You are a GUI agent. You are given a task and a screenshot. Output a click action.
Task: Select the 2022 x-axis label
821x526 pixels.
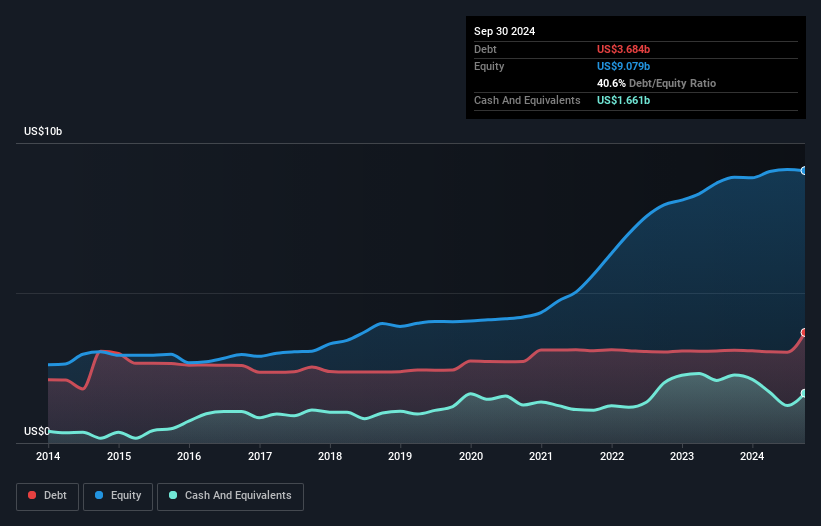(612, 456)
